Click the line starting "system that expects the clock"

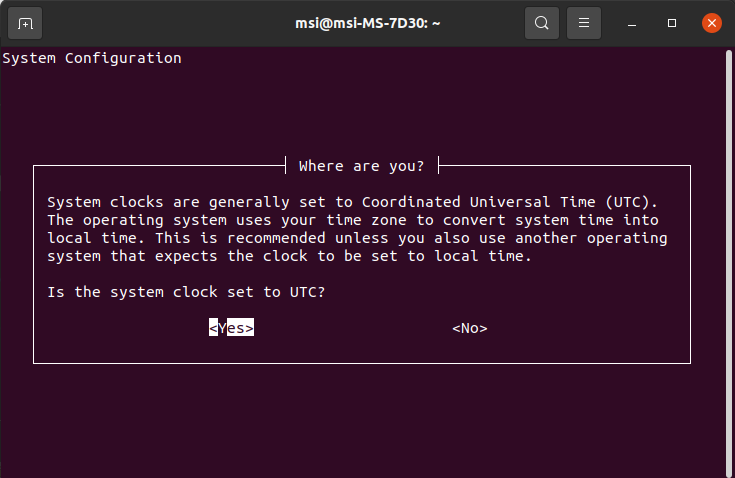(x=289, y=256)
